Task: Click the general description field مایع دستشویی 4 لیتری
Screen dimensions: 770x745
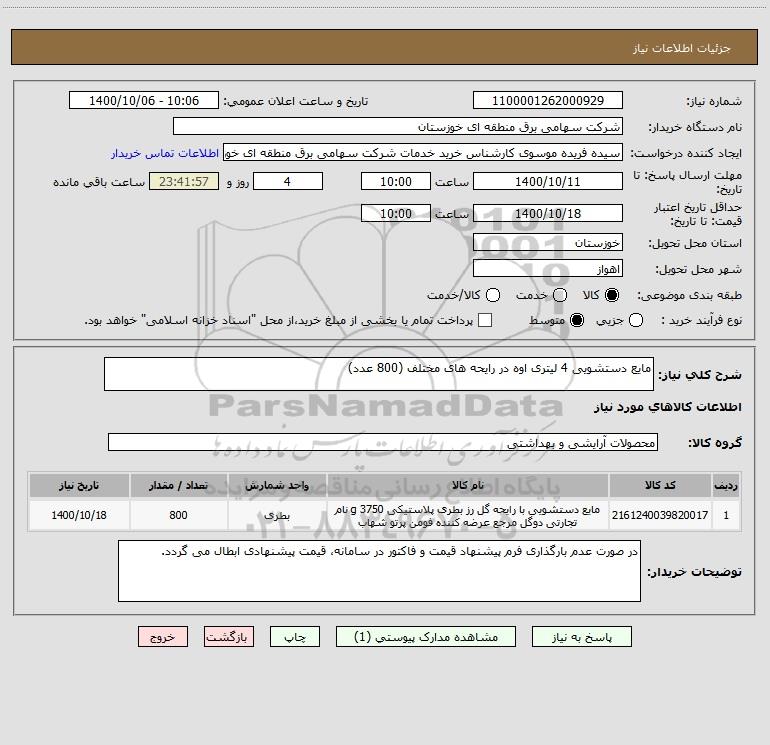Action: (x=379, y=374)
